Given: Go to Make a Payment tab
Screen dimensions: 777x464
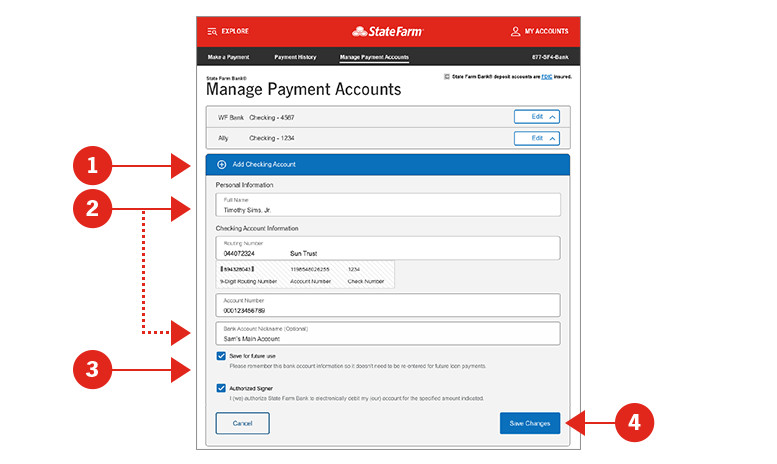Looking at the screenshot, I should tap(228, 57).
